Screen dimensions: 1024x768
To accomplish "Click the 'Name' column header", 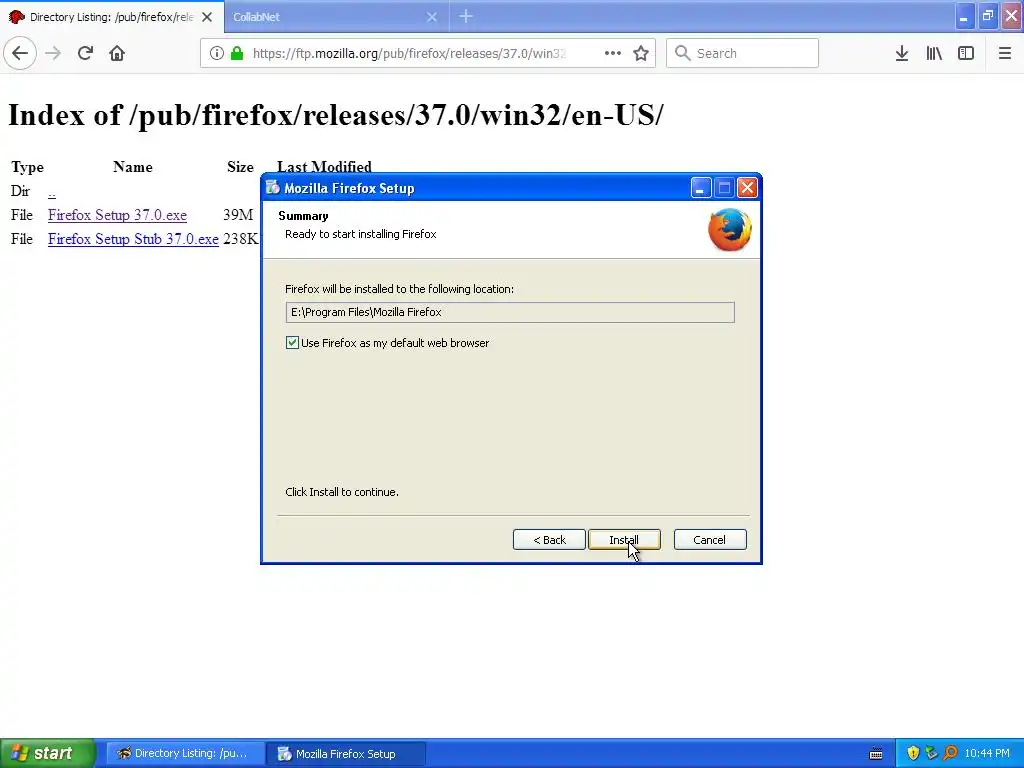I will [x=133, y=167].
